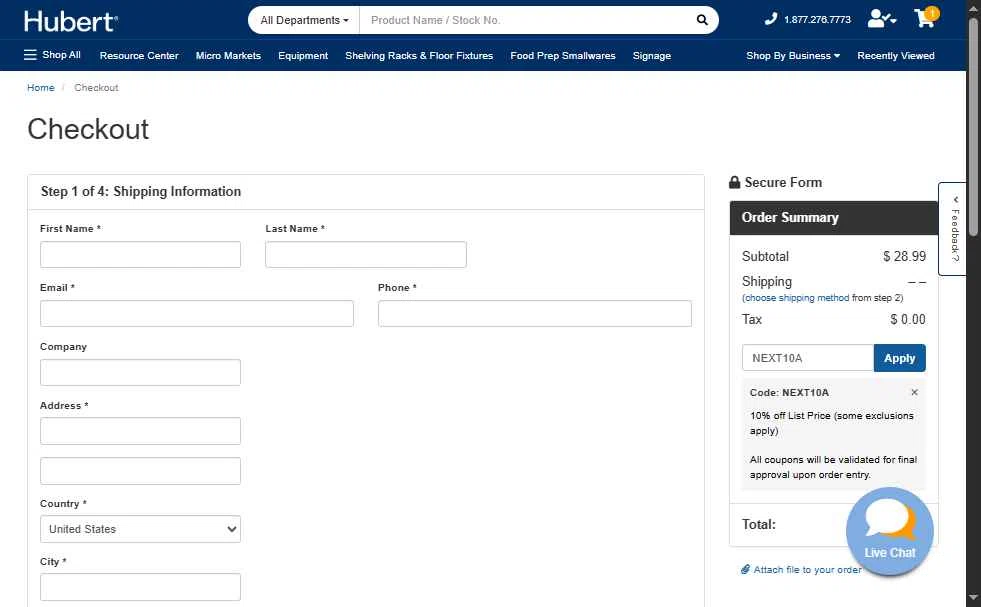Click the subtotal value $ 28.99
Image resolution: width=981 pixels, height=607 pixels.
click(x=904, y=256)
